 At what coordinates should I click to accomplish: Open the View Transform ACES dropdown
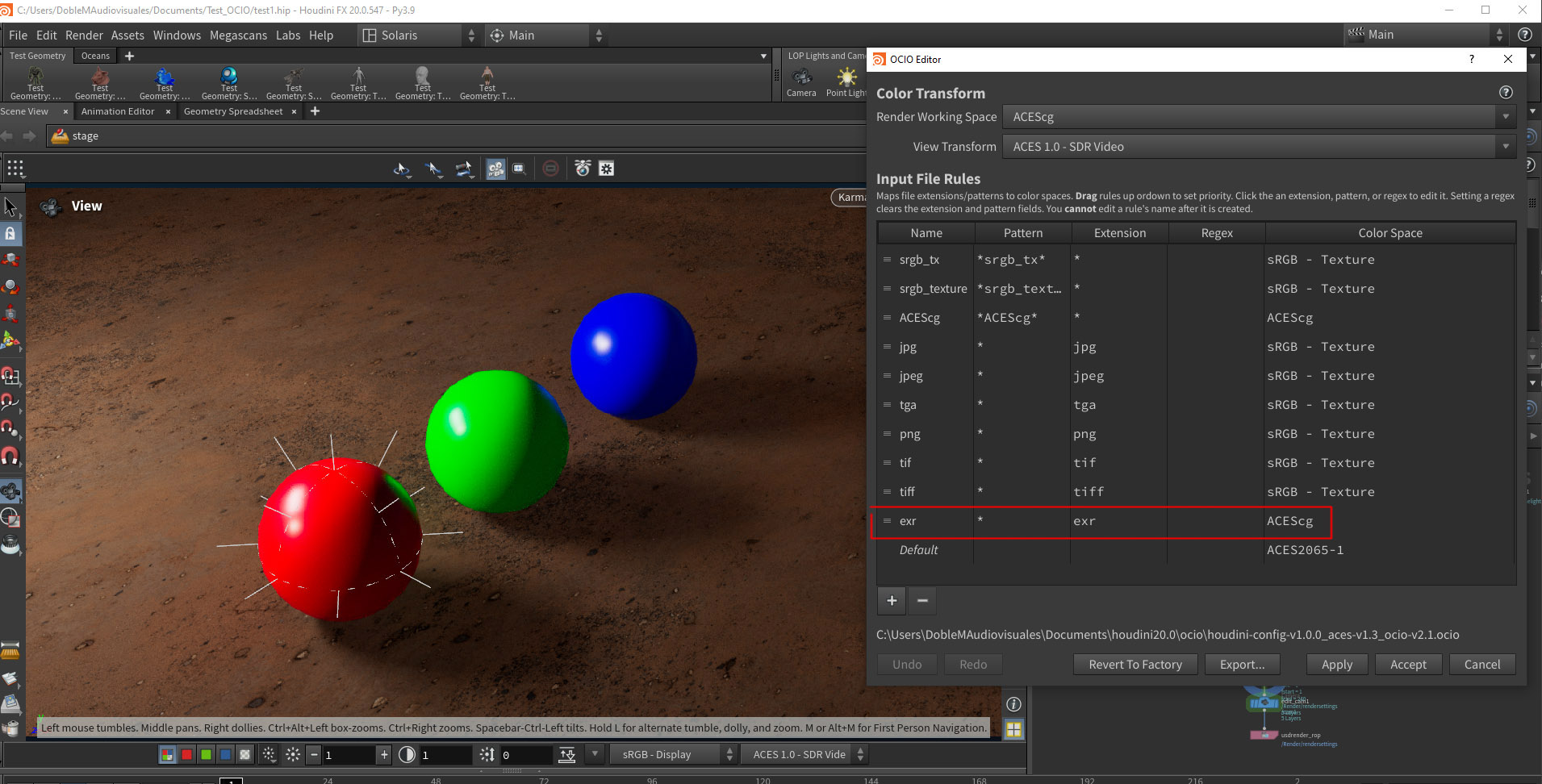coord(1259,147)
